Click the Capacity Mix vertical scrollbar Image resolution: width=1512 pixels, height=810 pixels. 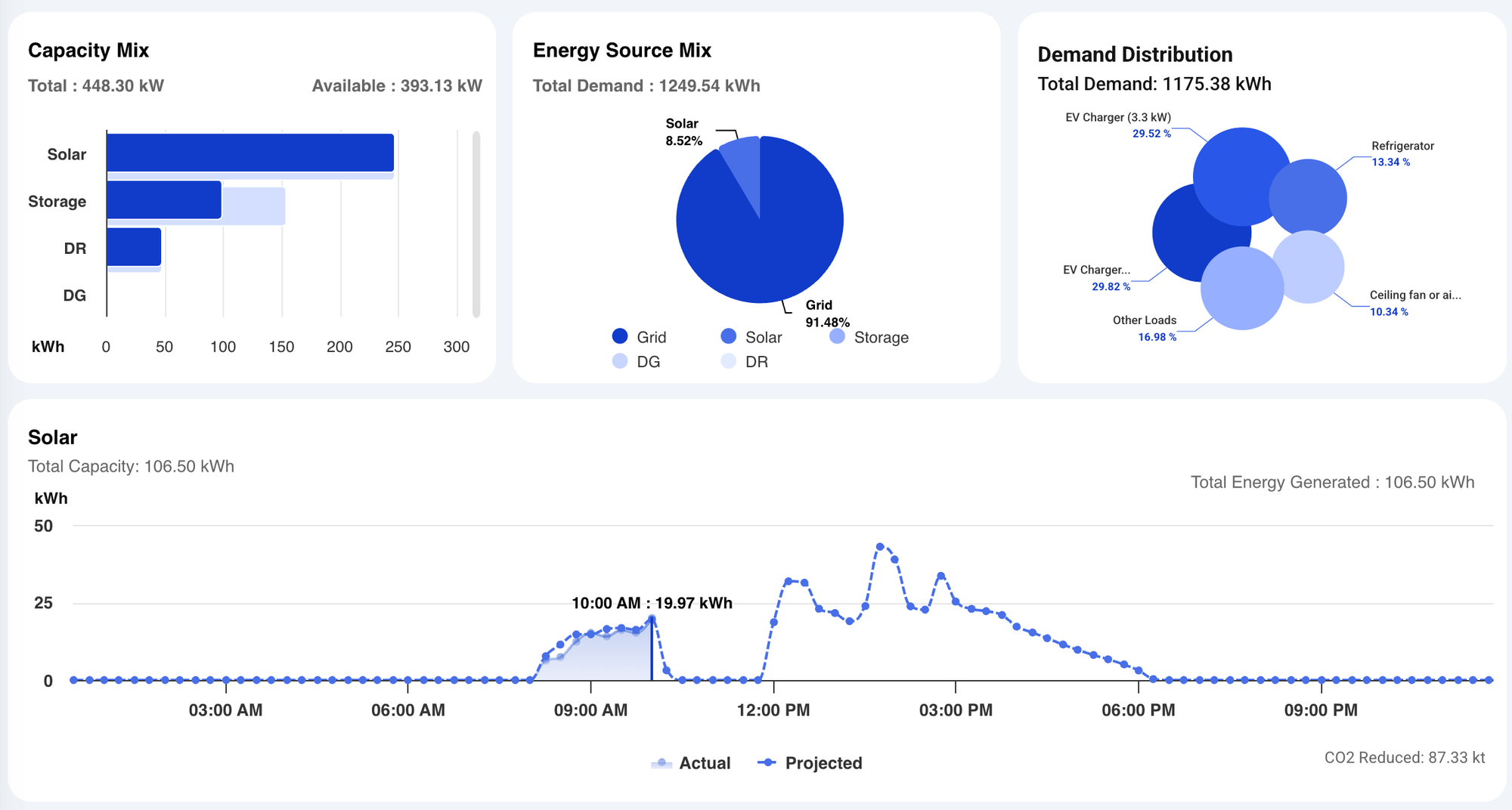tap(476, 224)
